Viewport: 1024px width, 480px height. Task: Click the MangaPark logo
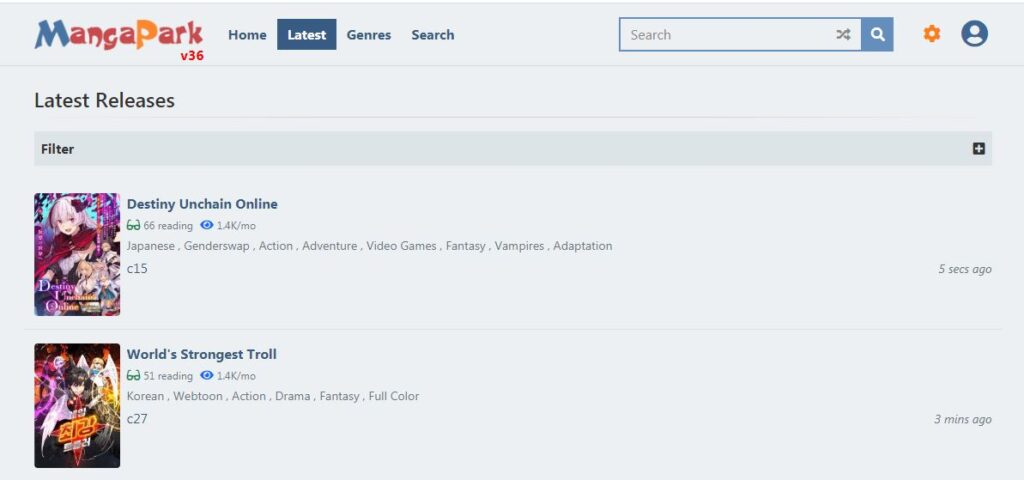tap(118, 35)
